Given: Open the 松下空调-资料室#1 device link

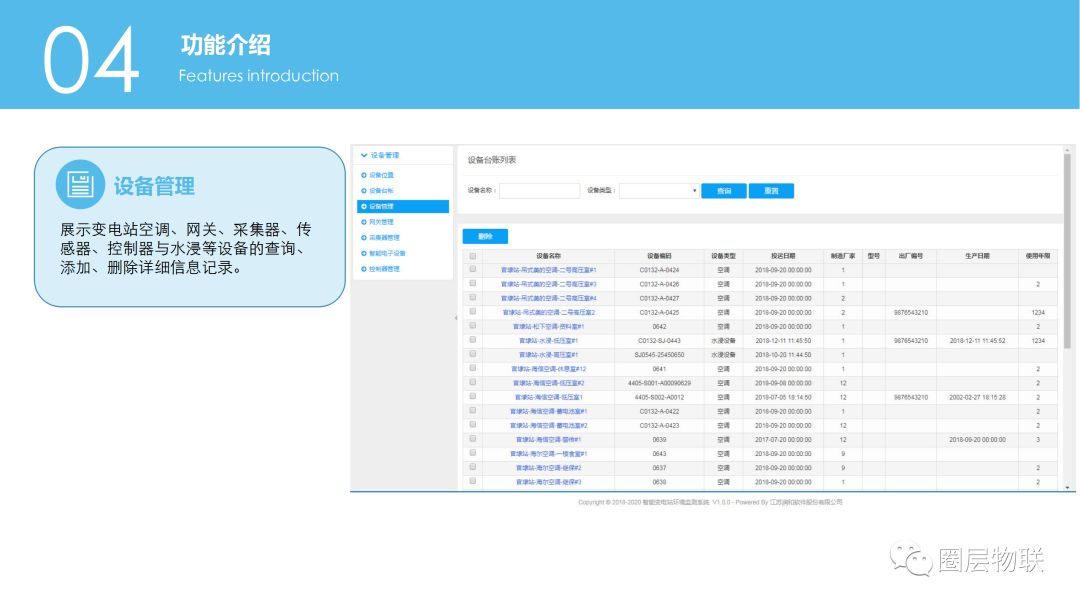Looking at the screenshot, I should pyautogui.click(x=548, y=327).
